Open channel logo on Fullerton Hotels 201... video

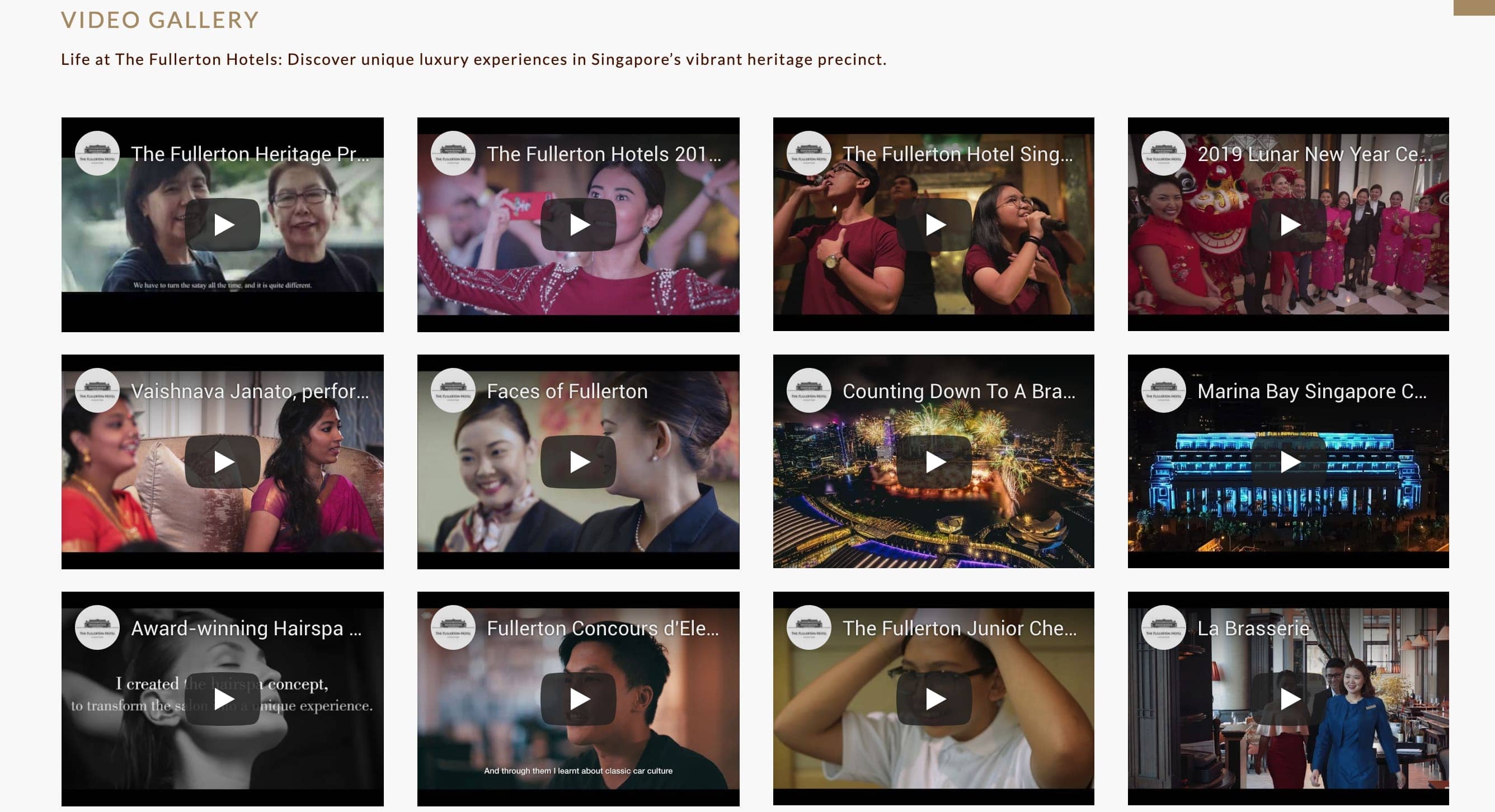[453, 154]
